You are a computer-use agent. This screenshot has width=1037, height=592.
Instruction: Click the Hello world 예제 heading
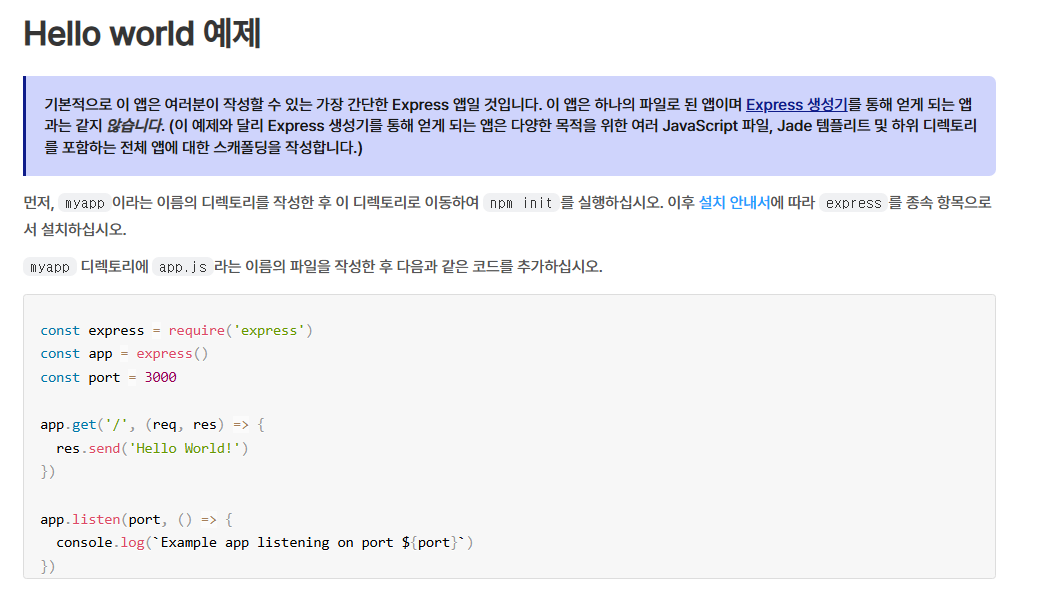point(142,33)
